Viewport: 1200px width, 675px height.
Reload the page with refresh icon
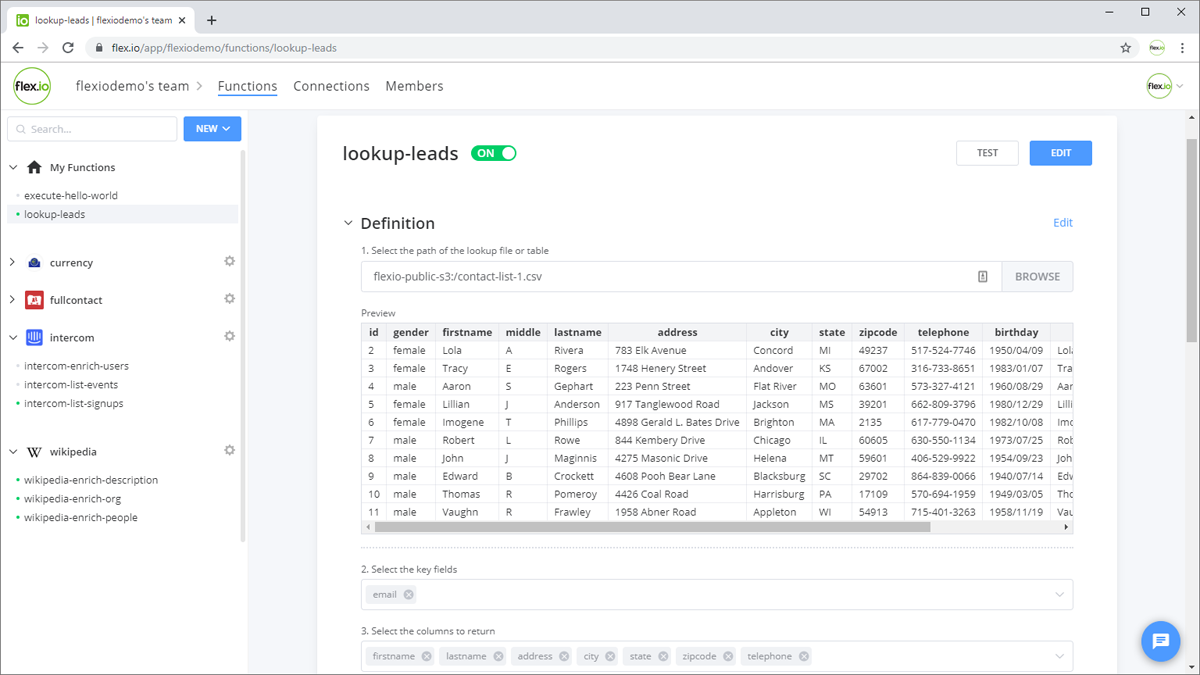pos(68,47)
